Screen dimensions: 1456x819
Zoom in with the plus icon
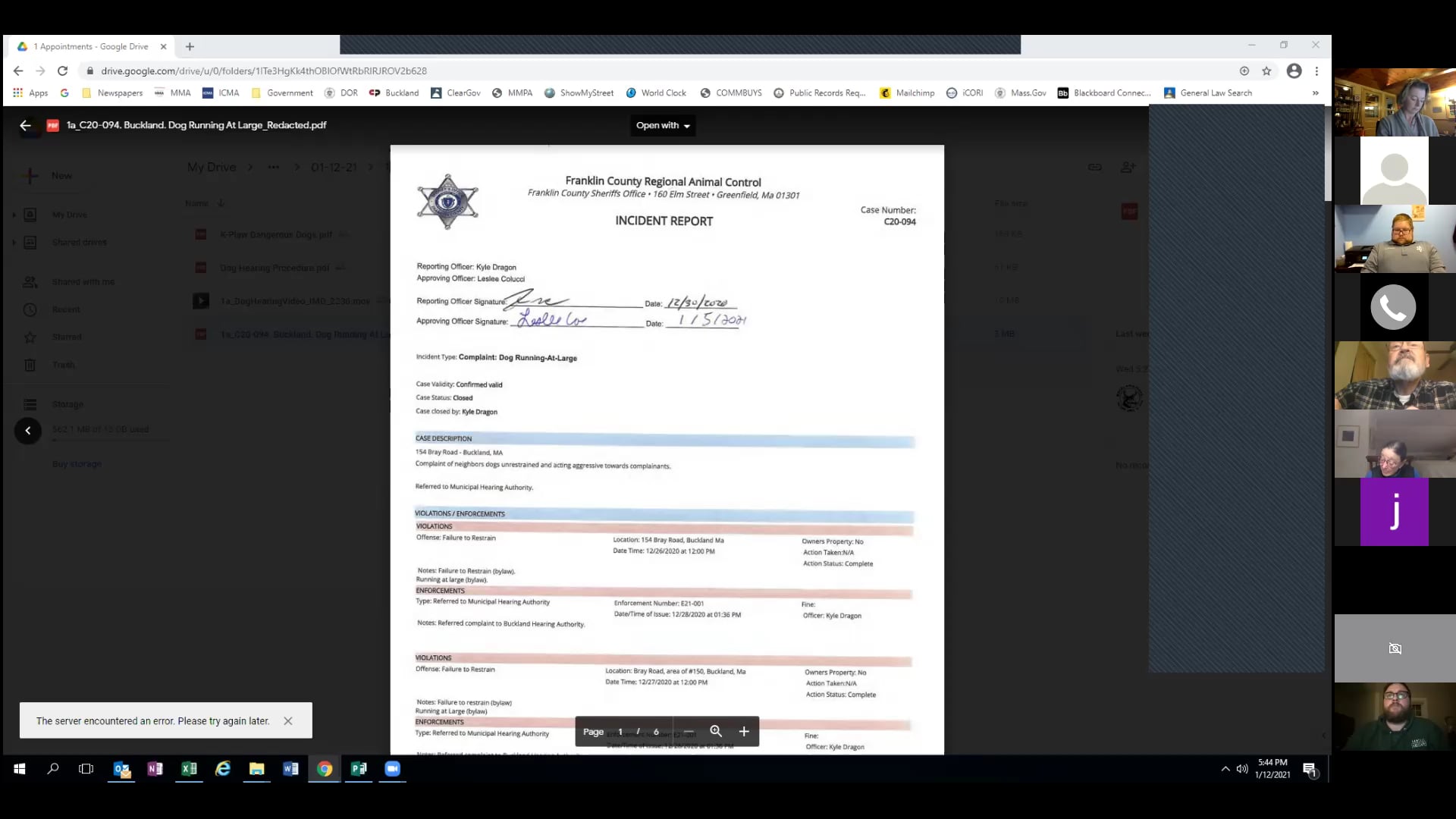tap(744, 731)
